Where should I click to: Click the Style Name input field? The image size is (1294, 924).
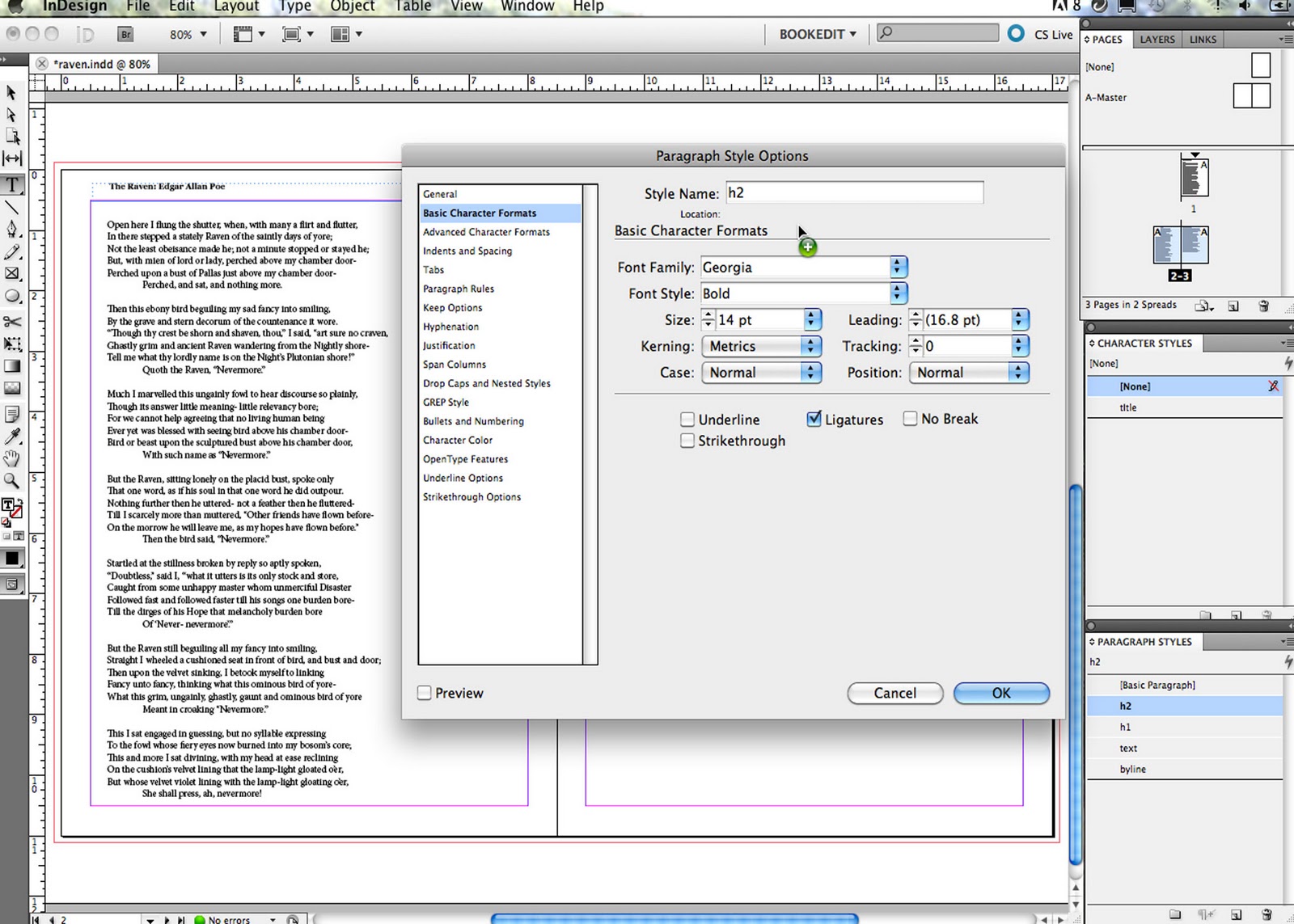pos(854,192)
